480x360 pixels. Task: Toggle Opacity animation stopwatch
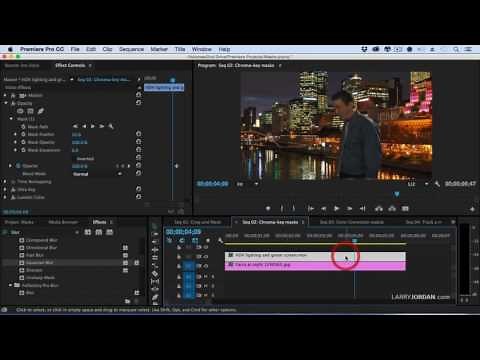coord(18,166)
